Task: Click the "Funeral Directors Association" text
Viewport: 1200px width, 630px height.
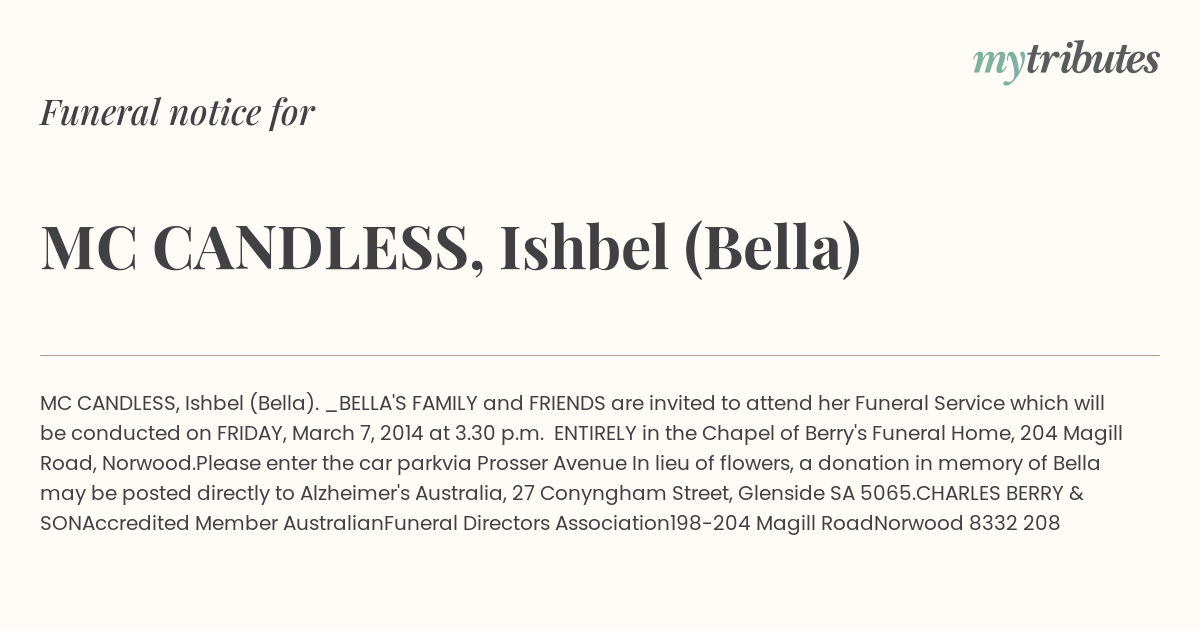Action: (527, 523)
